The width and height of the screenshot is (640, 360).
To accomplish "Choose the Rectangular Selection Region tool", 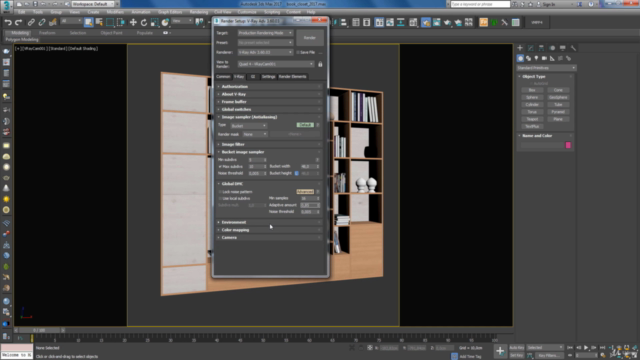I will pos(110,22).
